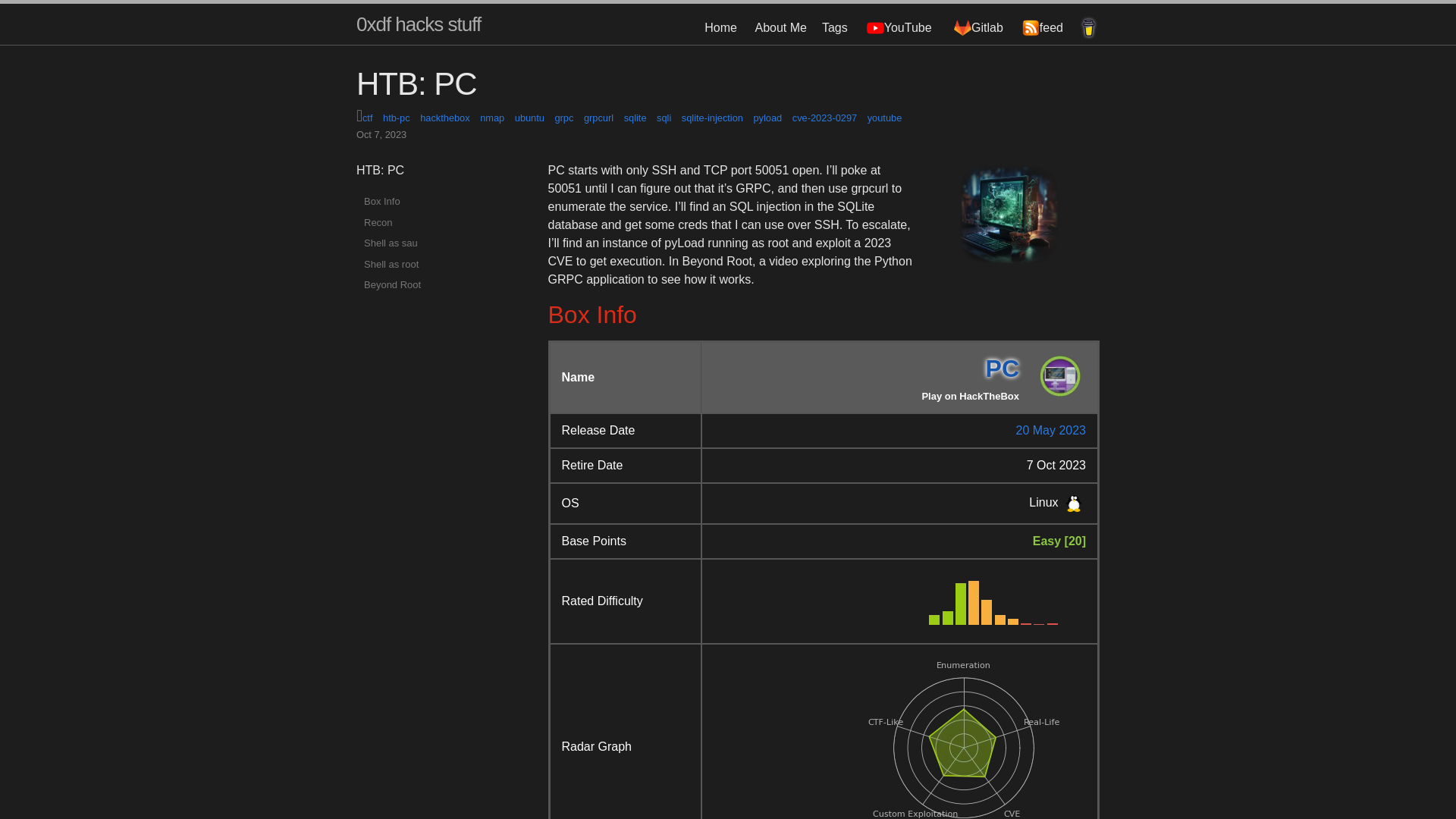Open the About Me page
1456x819 pixels.
pyautogui.click(x=780, y=28)
